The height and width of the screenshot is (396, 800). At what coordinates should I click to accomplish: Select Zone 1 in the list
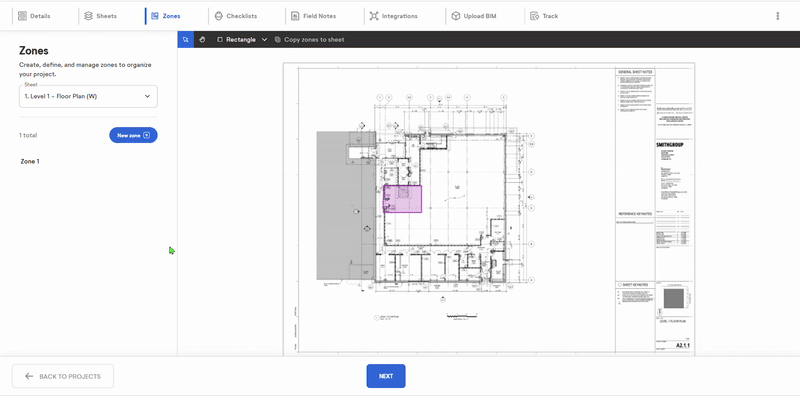pos(30,161)
